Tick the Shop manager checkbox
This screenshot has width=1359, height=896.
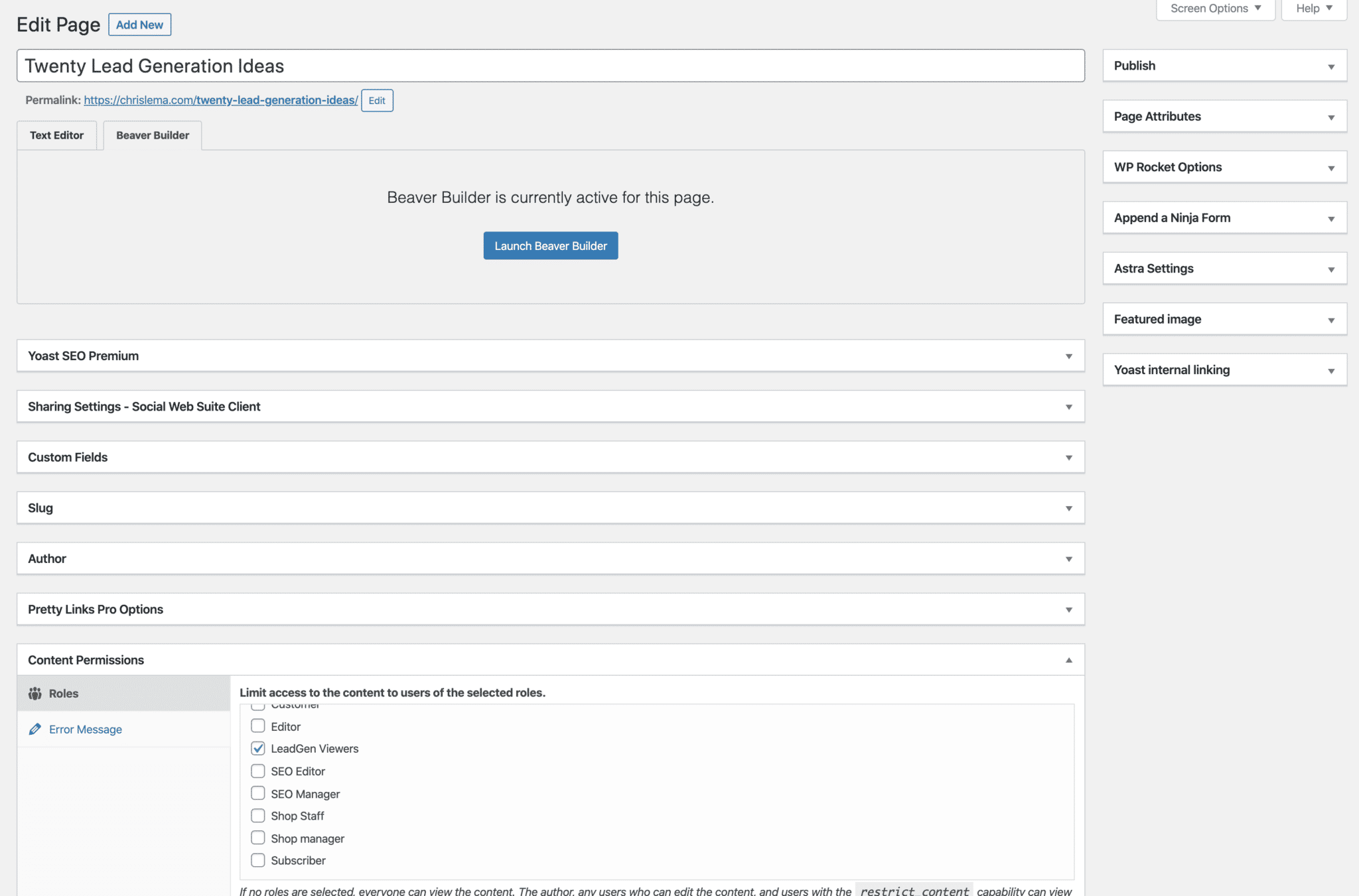tap(258, 838)
